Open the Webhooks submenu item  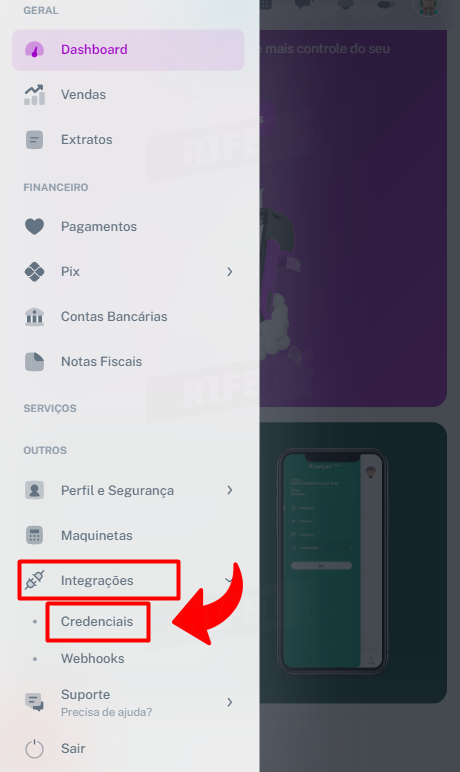tap(93, 658)
